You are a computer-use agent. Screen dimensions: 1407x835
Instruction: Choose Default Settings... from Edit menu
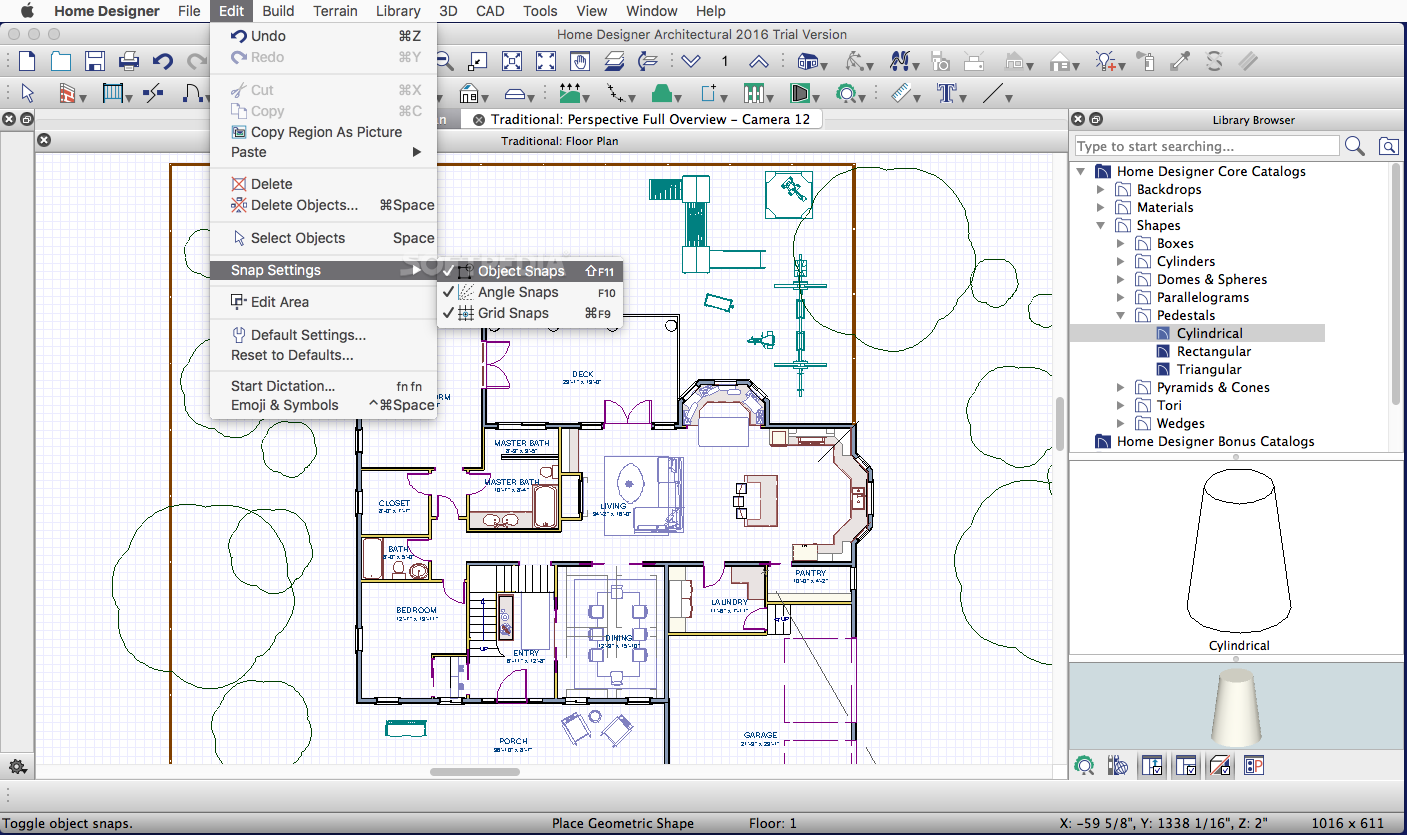coord(323,335)
